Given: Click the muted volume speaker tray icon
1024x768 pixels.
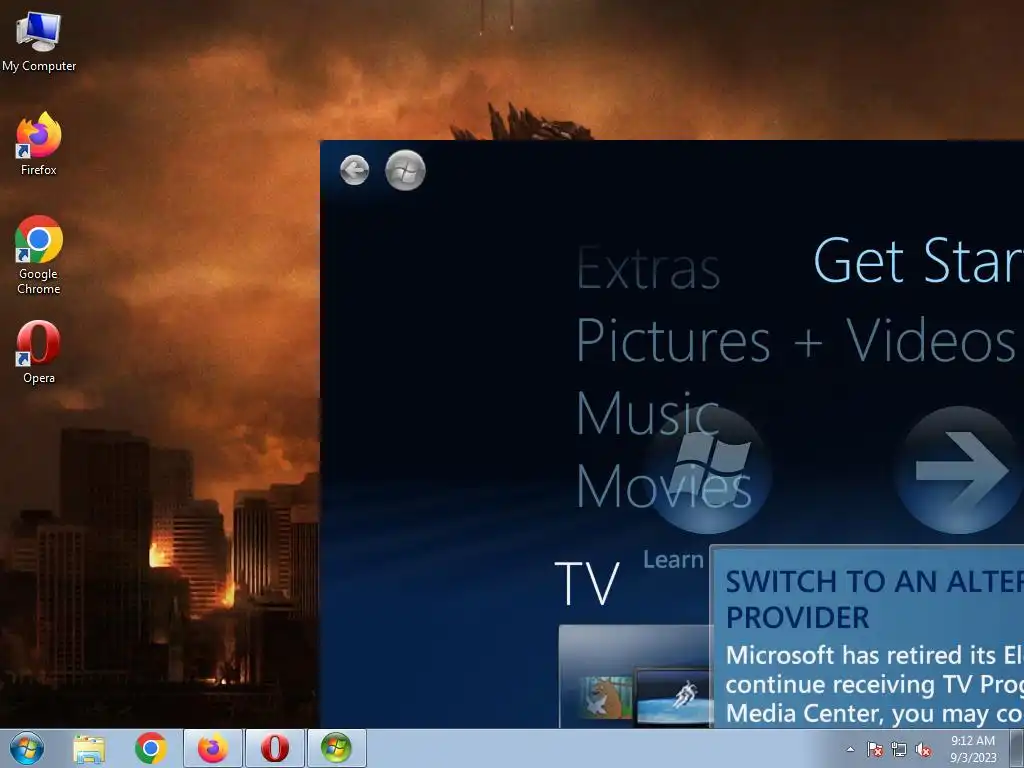Looking at the screenshot, I should [x=923, y=749].
